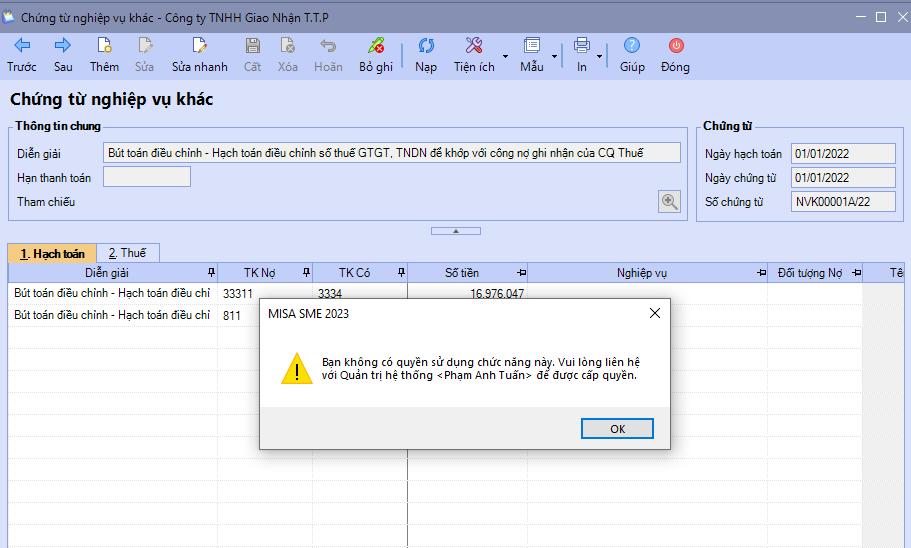Image resolution: width=911 pixels, height=548 pixels.
Task: Minimize the voucher window
Action: tap(860, 17)
